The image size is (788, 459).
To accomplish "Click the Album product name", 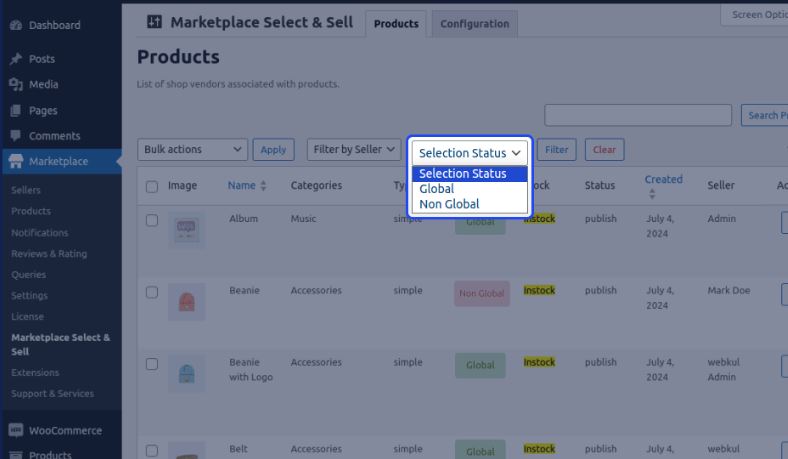I will pyautogui.click(x=243, y=219).
